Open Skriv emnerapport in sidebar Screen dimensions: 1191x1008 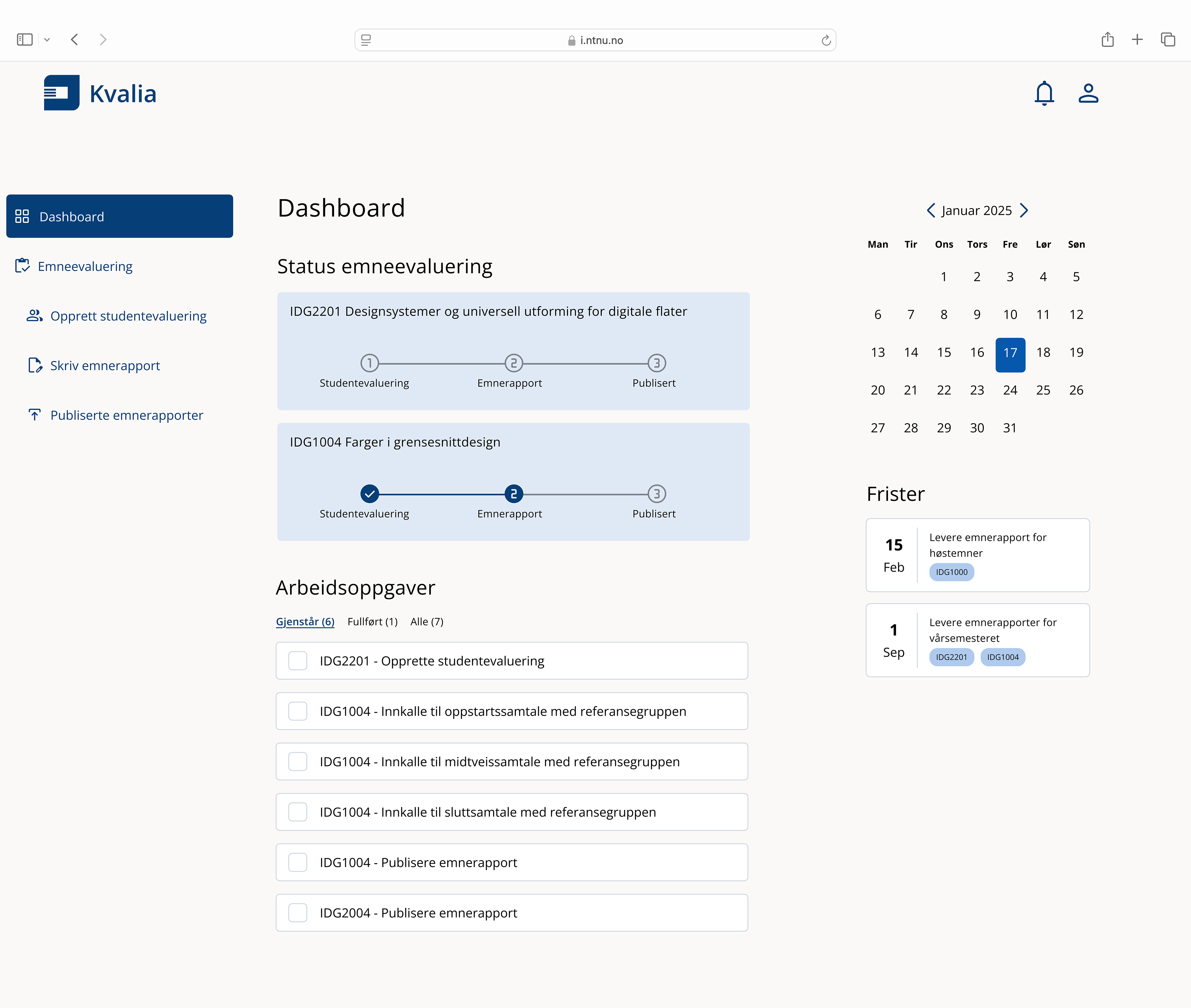[105, 366]
